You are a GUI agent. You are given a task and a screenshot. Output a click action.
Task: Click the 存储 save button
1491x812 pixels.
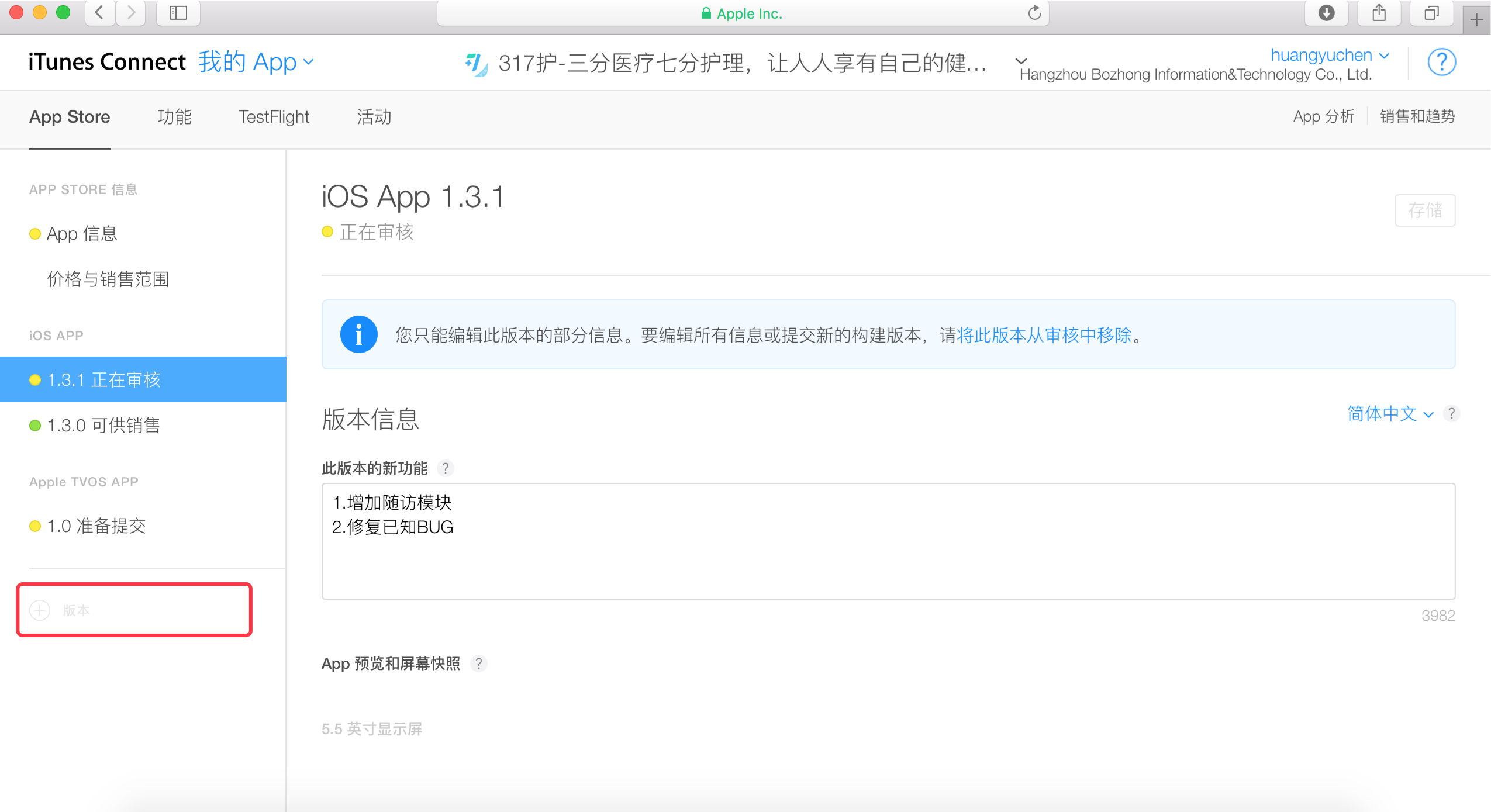click(1425, 210)
